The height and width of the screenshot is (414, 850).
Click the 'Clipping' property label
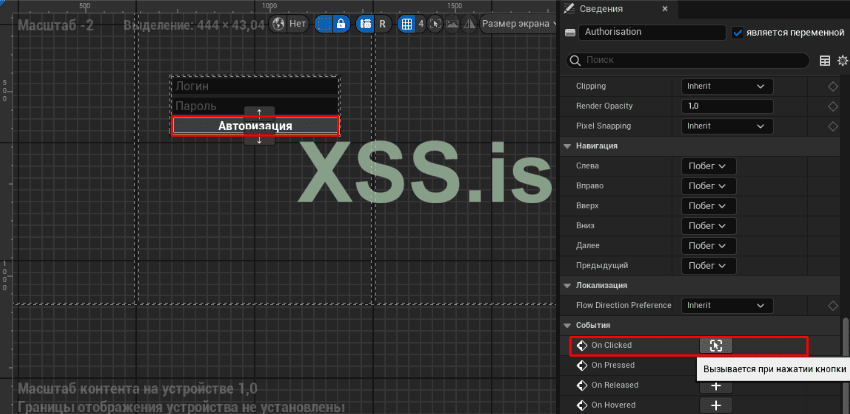(x=591, y=86)
